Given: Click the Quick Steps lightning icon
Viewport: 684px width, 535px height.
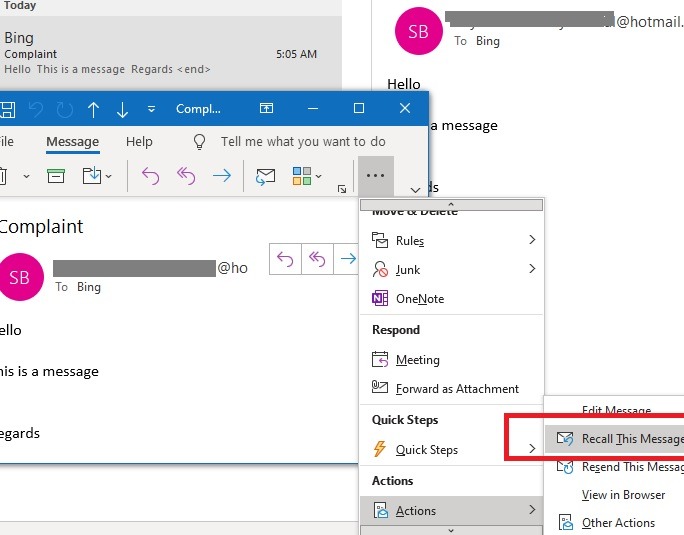Looking at the screenshot, I should click(x=380, y=449).
